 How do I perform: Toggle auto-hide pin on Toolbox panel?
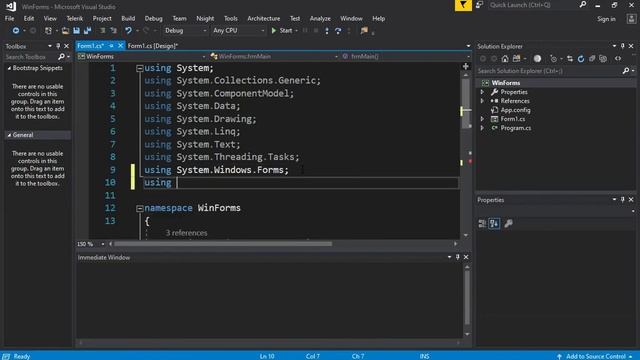point(58,46)
